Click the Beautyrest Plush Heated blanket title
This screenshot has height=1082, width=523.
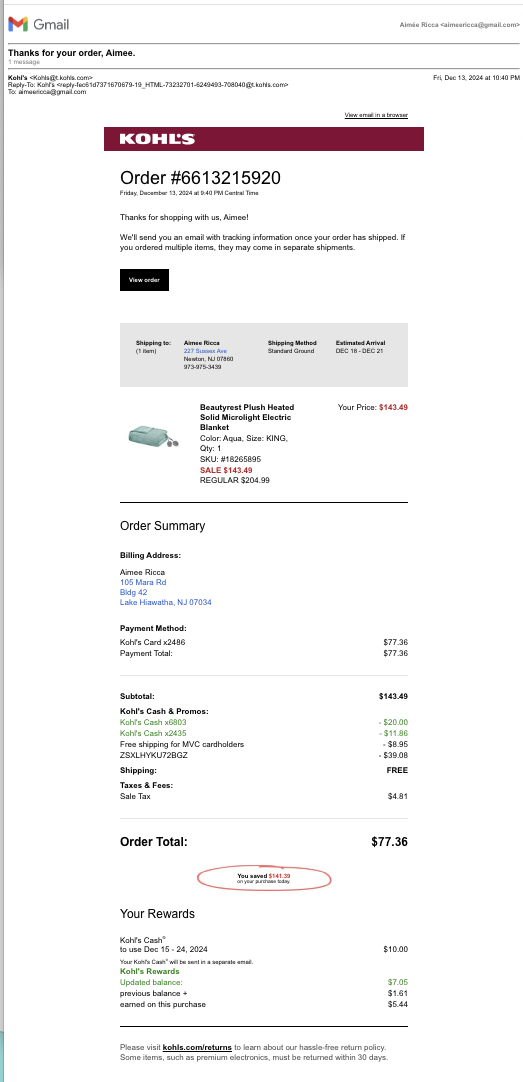(247, 417)
